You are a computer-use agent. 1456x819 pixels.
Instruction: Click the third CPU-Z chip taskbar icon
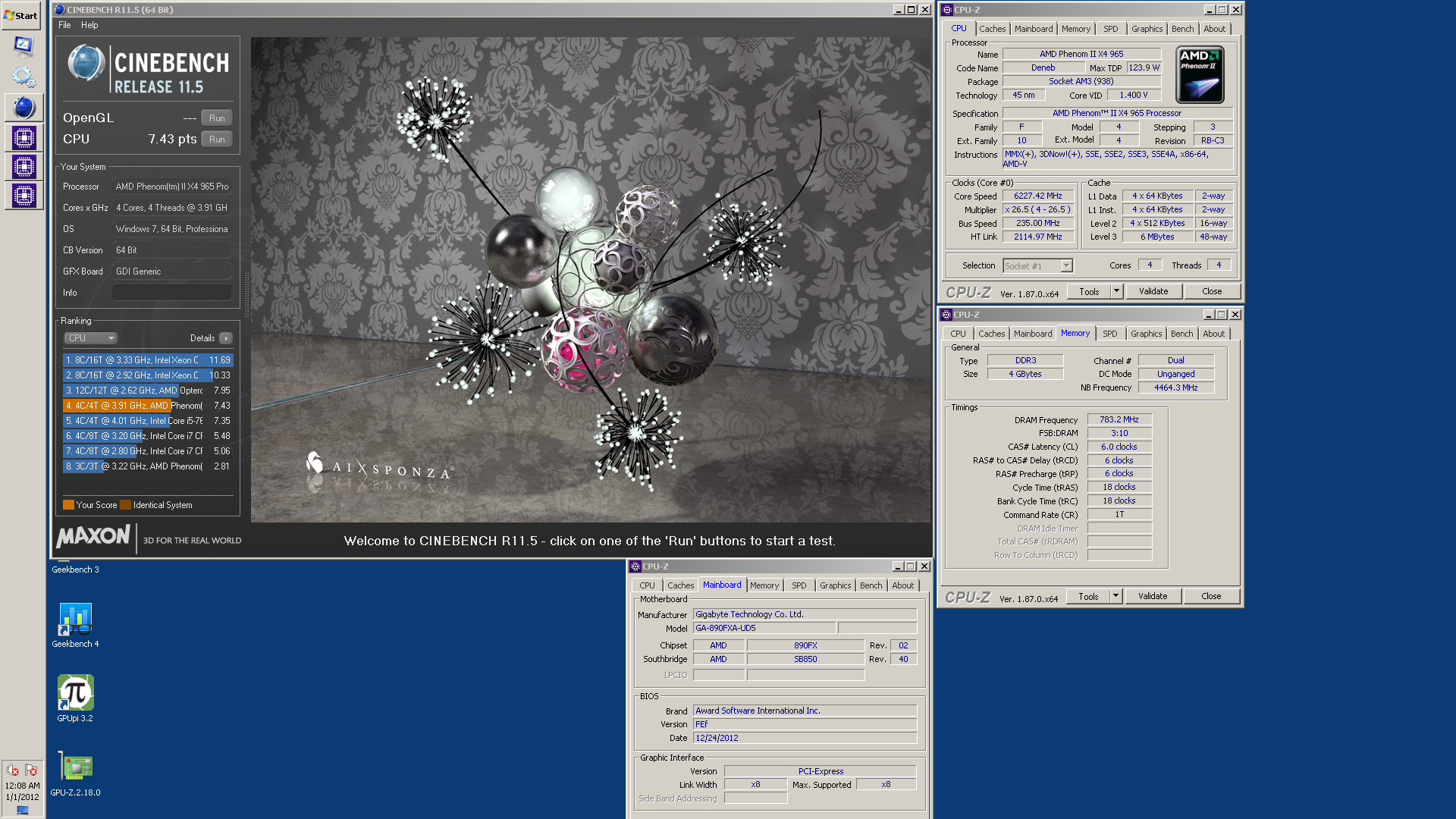click(x=24, y=196)
